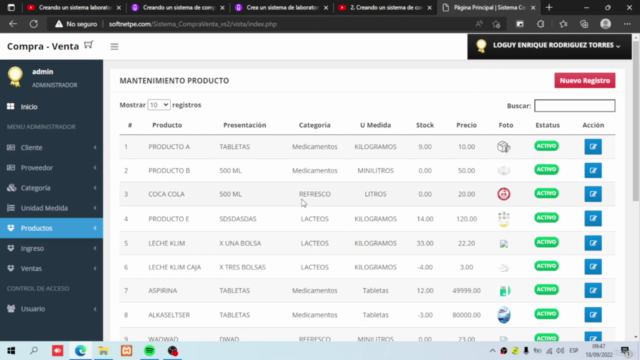
Task: Edit ASPIRINA row with pencil button
Action: [593, 290]
